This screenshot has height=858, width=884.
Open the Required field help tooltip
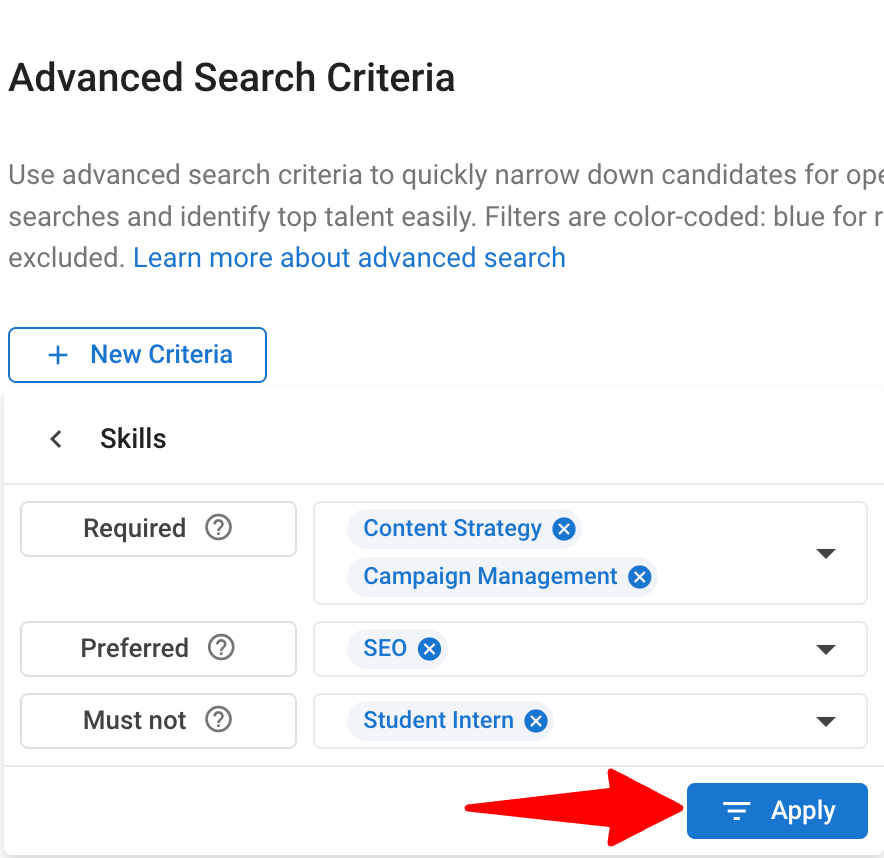(x=218, y=528)
